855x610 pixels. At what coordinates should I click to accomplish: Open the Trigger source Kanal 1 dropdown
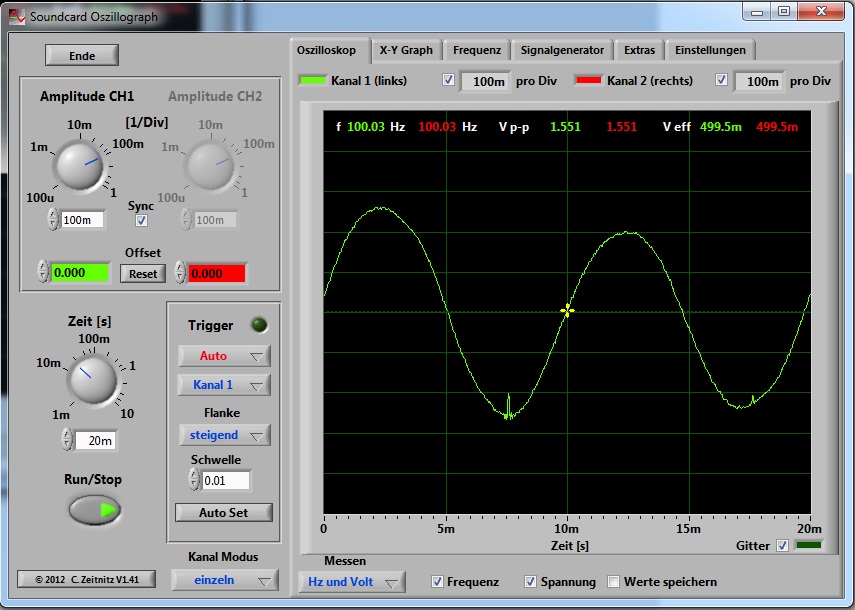(x=224, y=385)
